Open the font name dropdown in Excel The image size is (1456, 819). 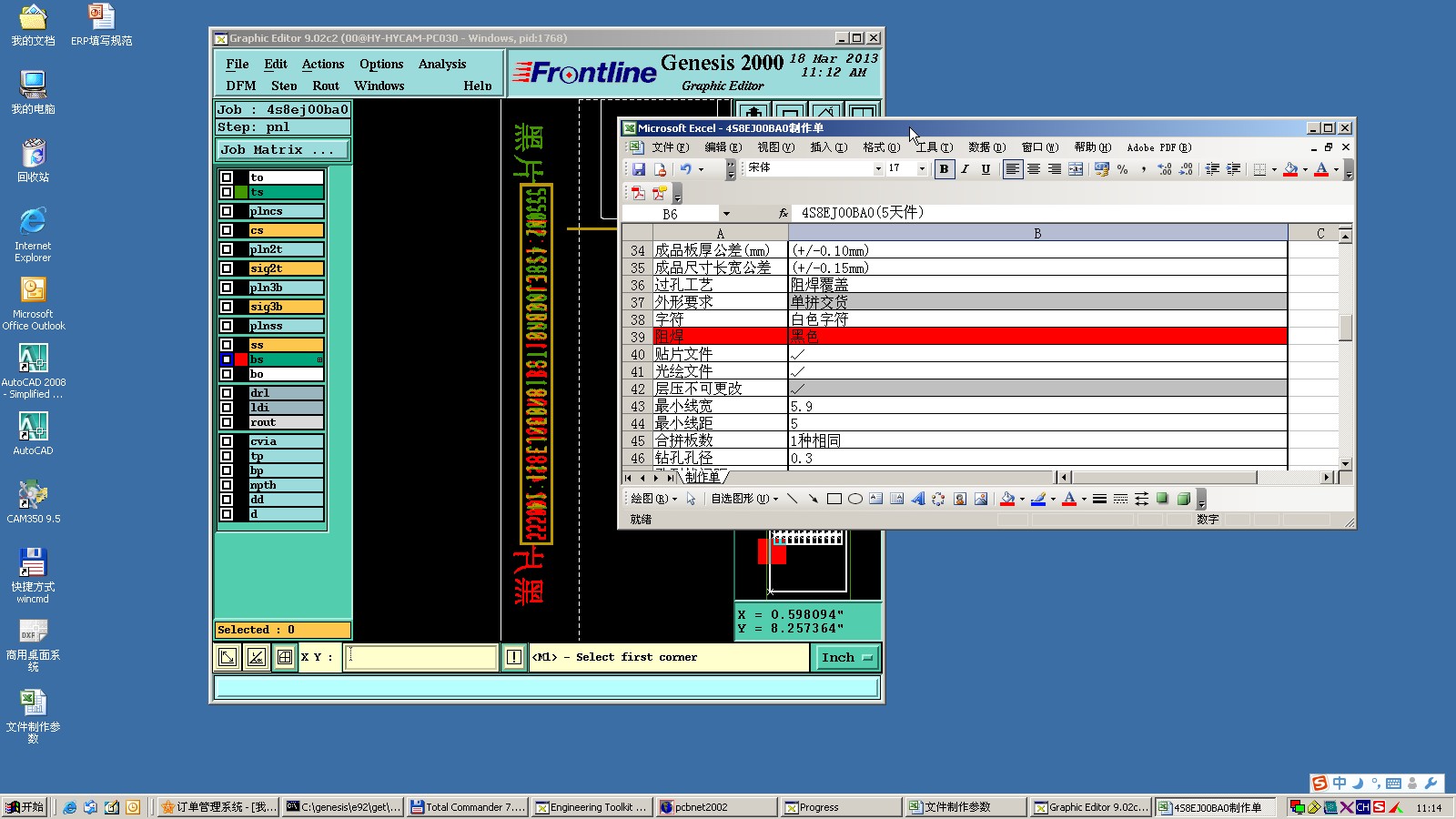(x=878, y=169)
